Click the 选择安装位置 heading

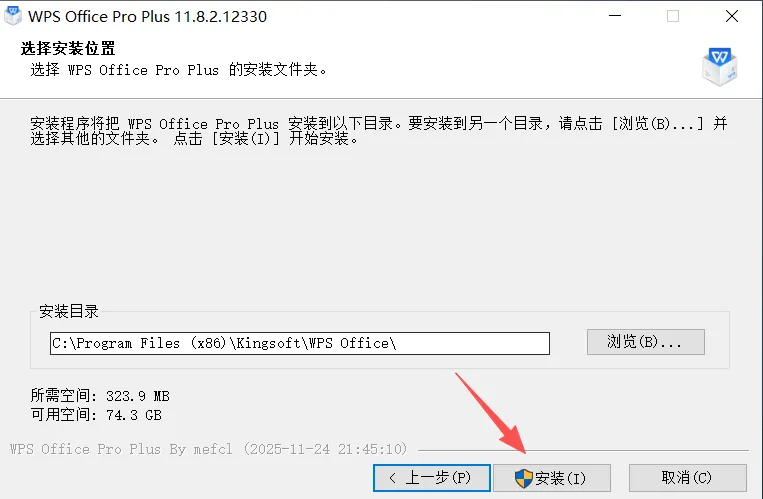[68, 48]
